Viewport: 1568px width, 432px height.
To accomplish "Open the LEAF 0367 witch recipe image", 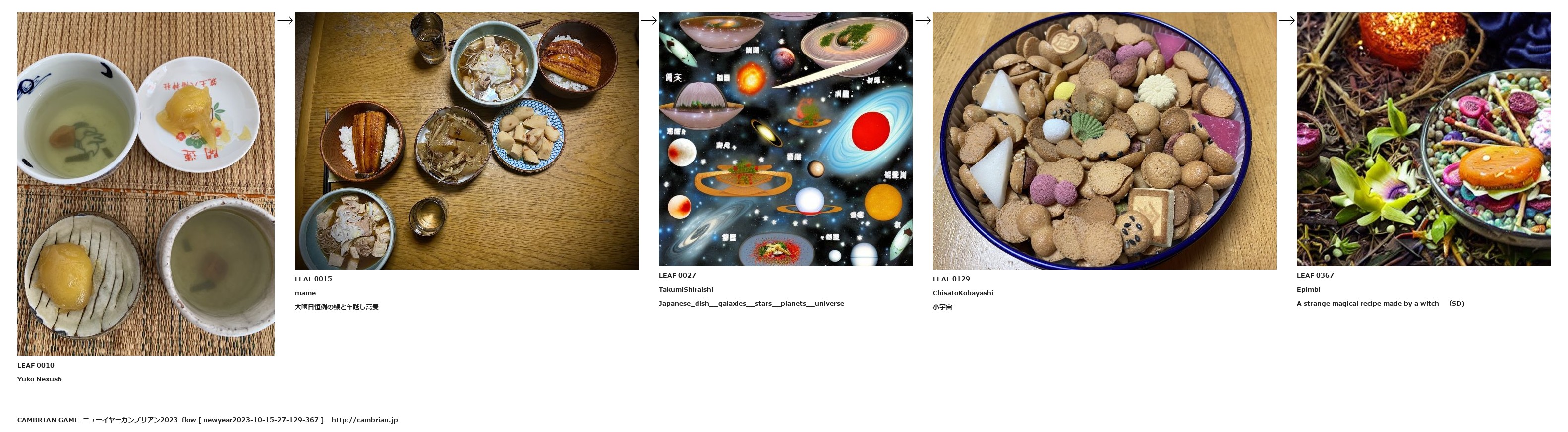I will tap(1423, 139).
